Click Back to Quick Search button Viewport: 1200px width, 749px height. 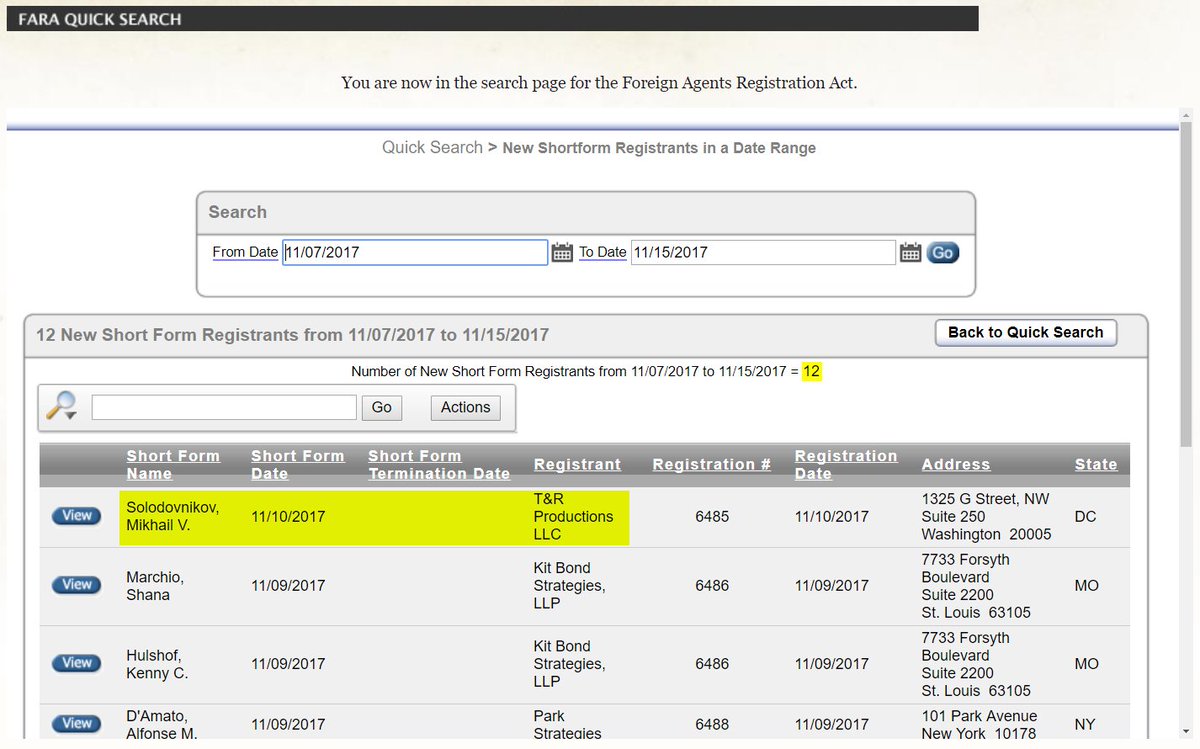pos(1026,332)
